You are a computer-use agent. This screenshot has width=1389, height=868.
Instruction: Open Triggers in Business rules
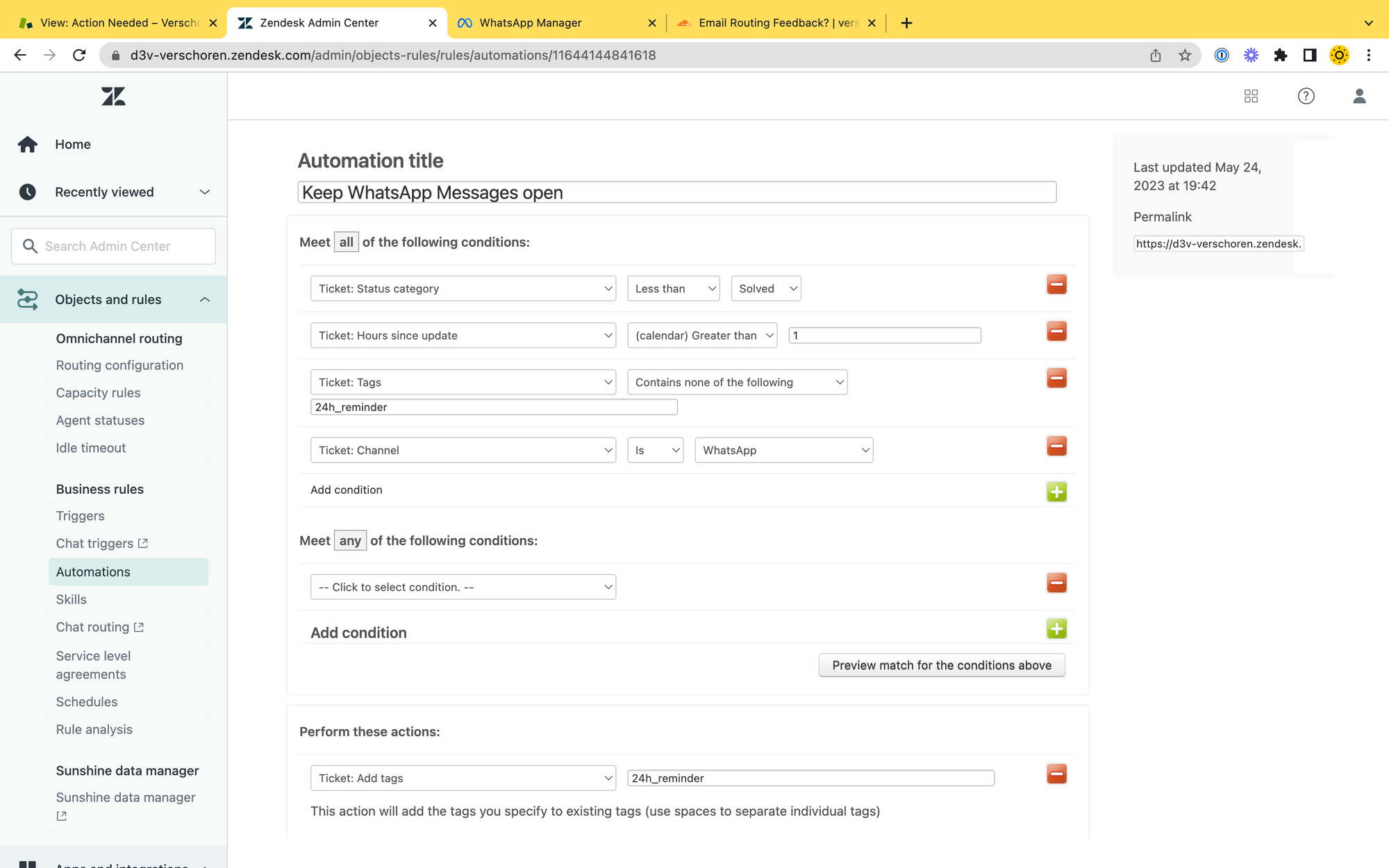80,516
